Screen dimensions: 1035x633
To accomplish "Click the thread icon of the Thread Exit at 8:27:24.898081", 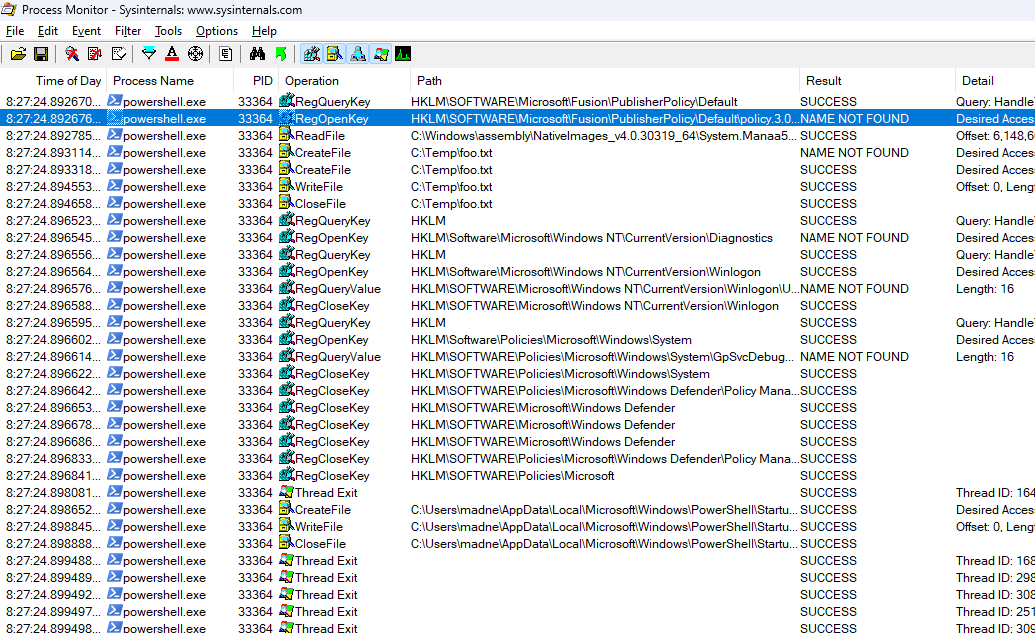I will pos(286,492).
